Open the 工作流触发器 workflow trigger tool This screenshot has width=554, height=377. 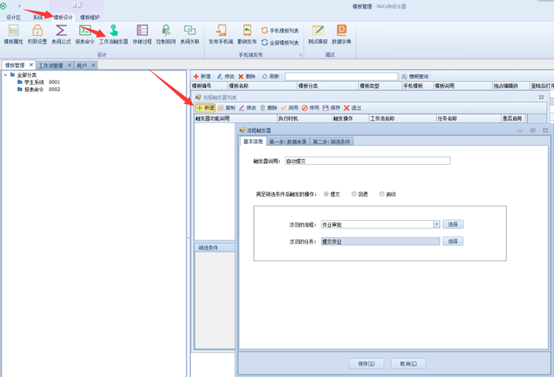pyautogui.click(x=113, y=34)
